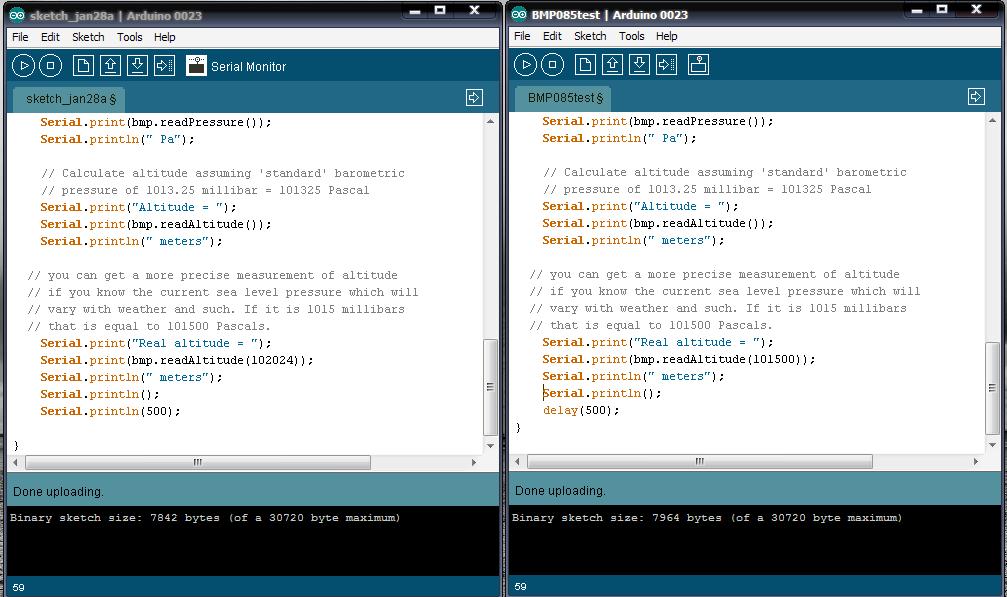Open Tools menu in BMP085test window
Image resolution: width=1007 pixels, height=597 pixels.
[632, 36]
